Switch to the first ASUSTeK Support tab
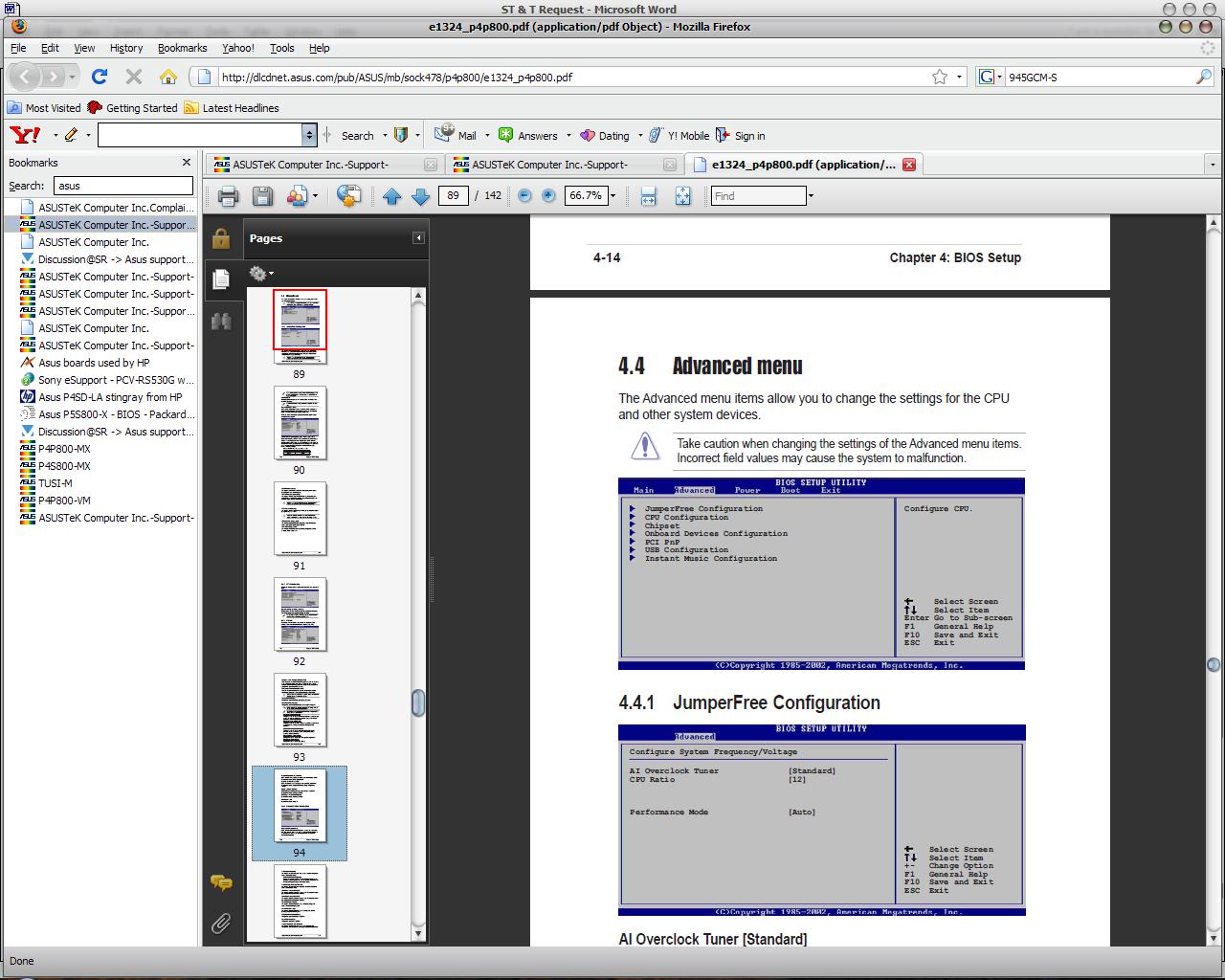The image size is (1225, 980). pyautogui.click(x=324, y=165)
